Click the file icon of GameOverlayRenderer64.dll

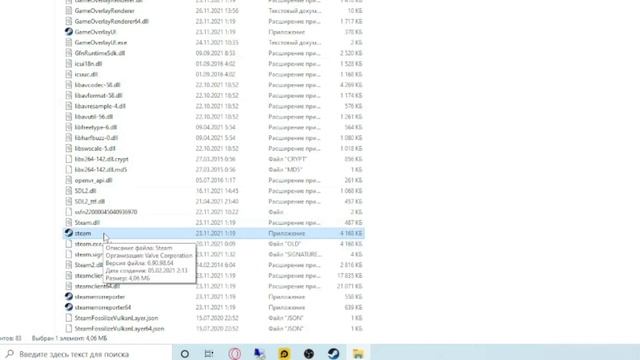coord(69,21)
